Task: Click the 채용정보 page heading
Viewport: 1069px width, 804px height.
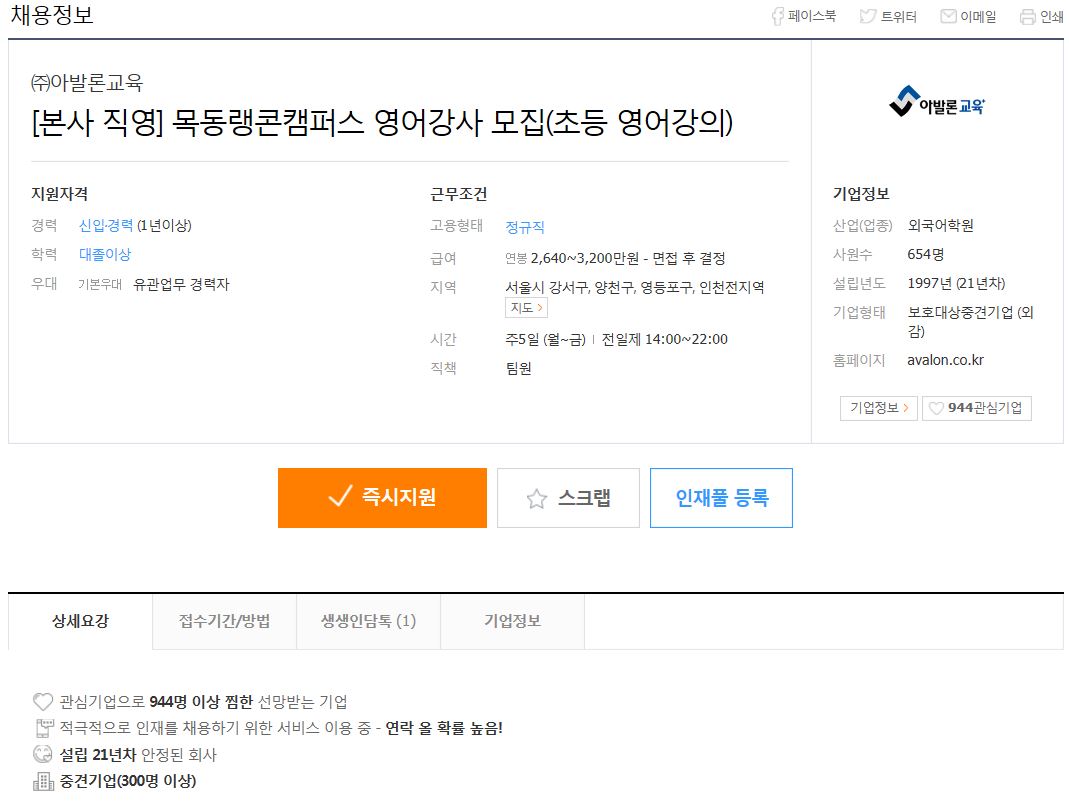Action: coord(52,15)
